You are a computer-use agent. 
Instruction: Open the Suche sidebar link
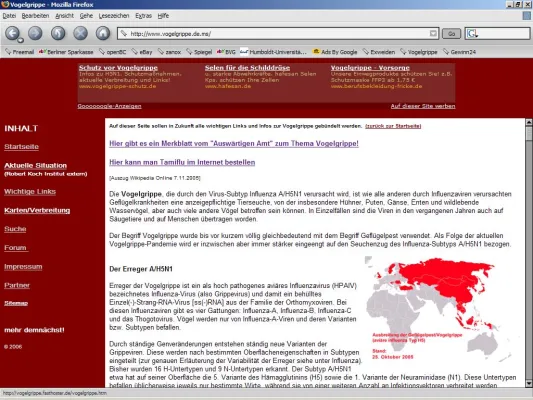[15, 229]
